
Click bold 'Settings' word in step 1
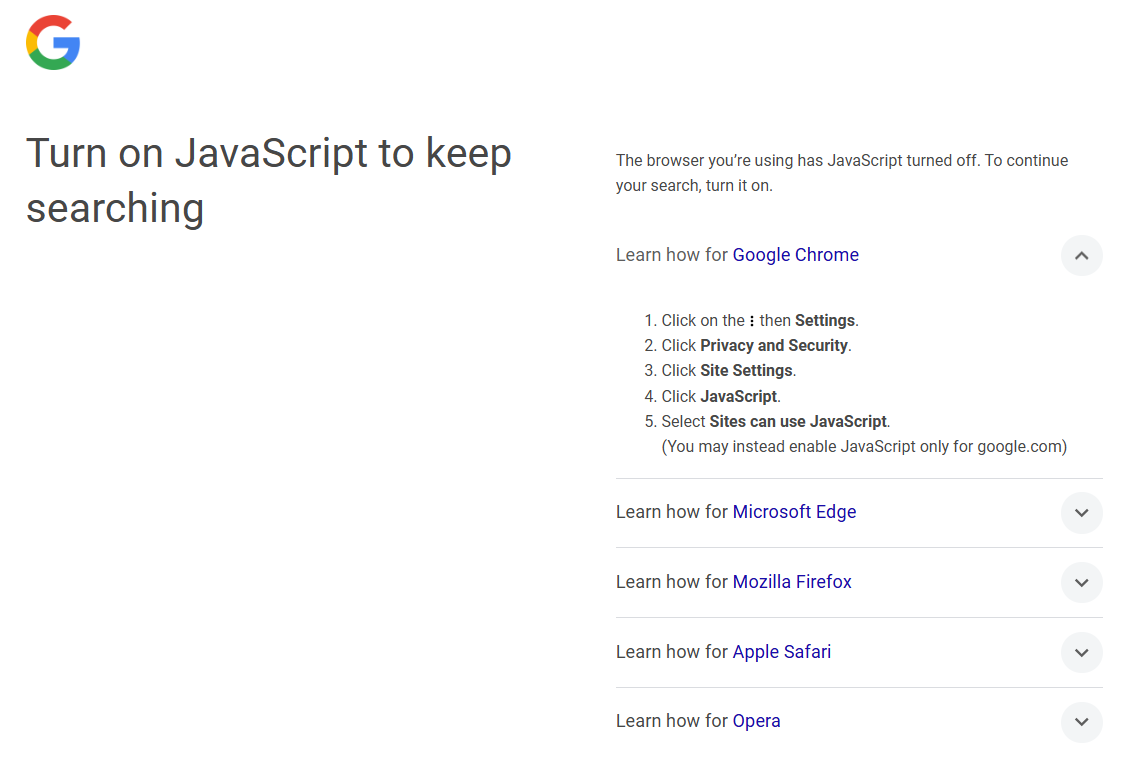click(x=824, y=320)
